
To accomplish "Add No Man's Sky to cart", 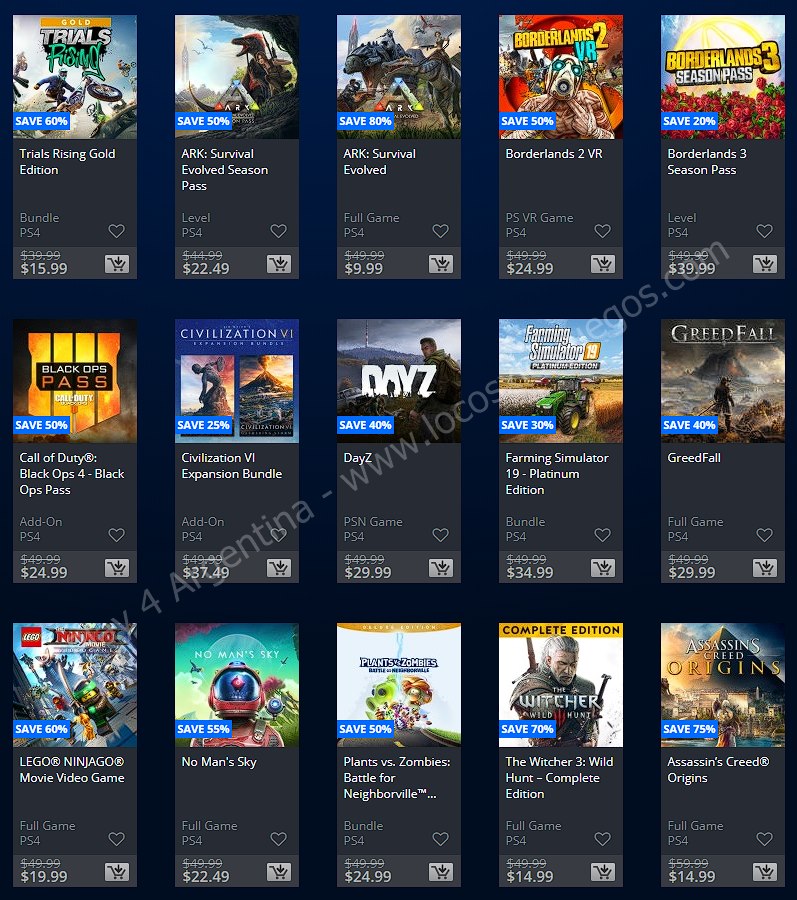I will [x=278, y=872].
